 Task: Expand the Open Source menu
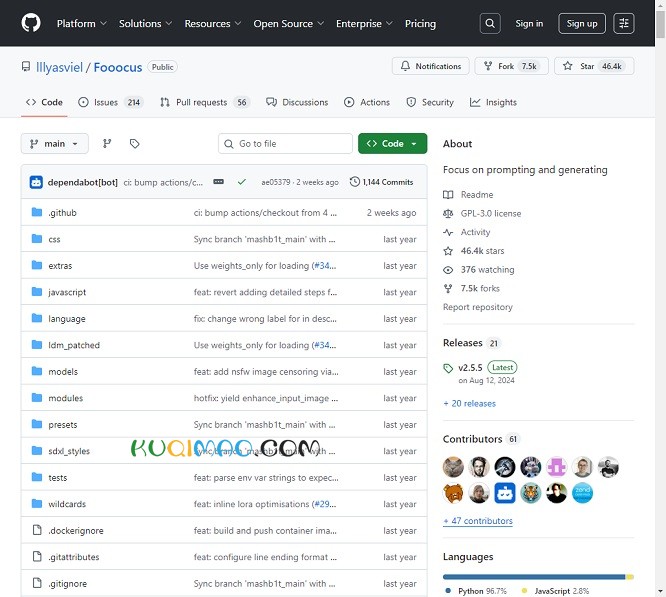(289, 23)
